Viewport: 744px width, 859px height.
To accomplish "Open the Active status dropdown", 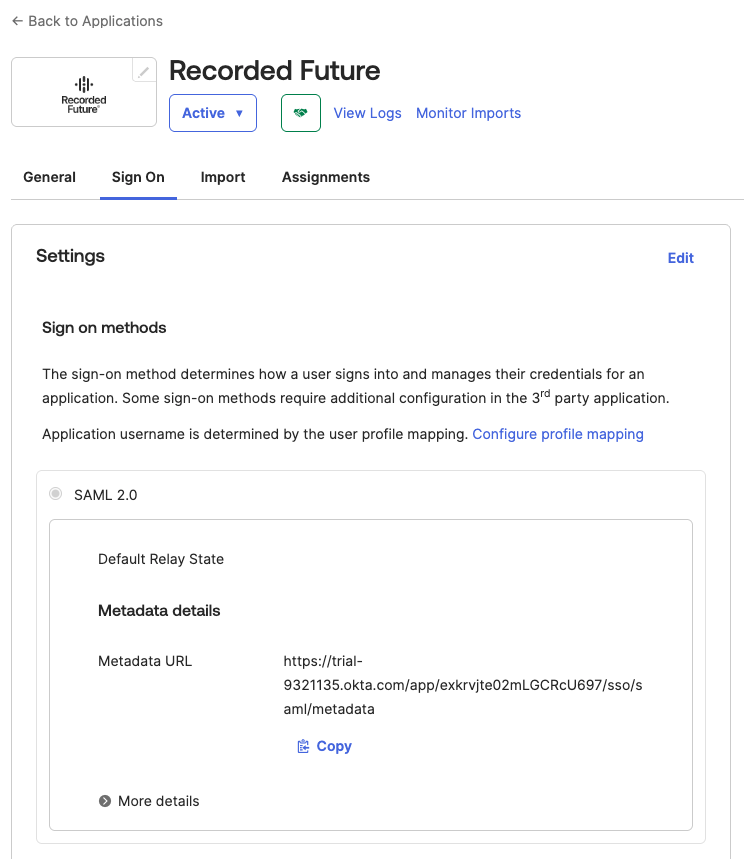I will [212, 113].
